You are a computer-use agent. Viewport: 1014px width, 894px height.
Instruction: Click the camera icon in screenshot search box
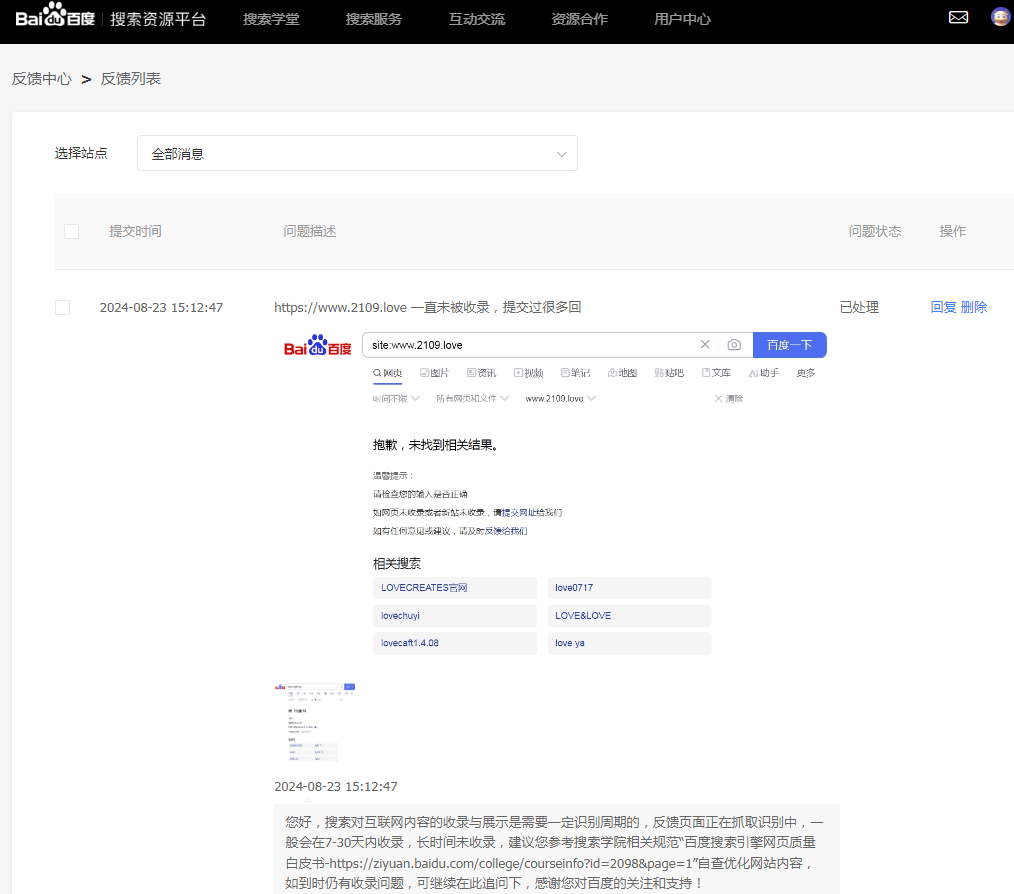[x=734, y=345]
